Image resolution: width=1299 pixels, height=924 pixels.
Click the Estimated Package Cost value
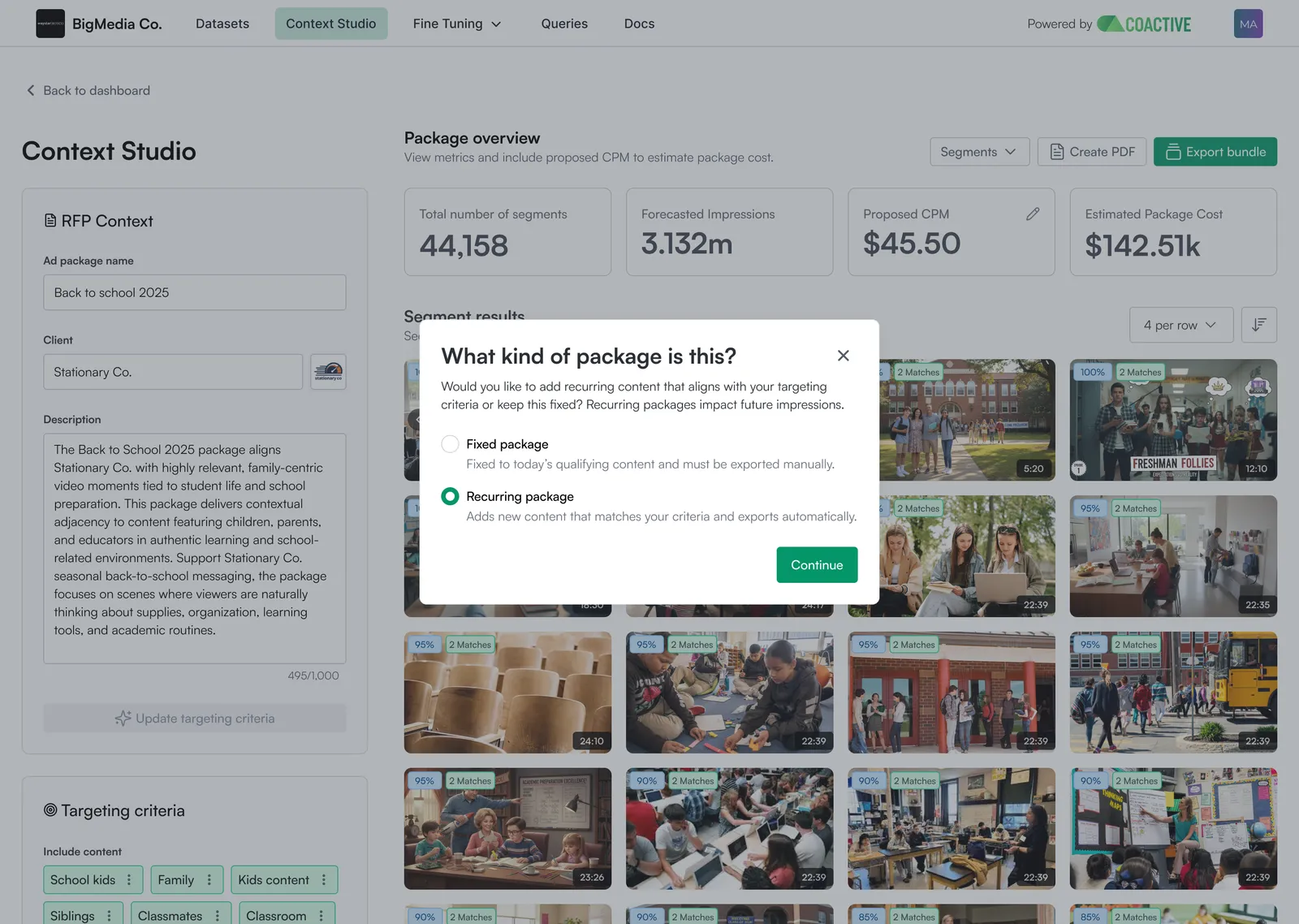(1142, 245)
